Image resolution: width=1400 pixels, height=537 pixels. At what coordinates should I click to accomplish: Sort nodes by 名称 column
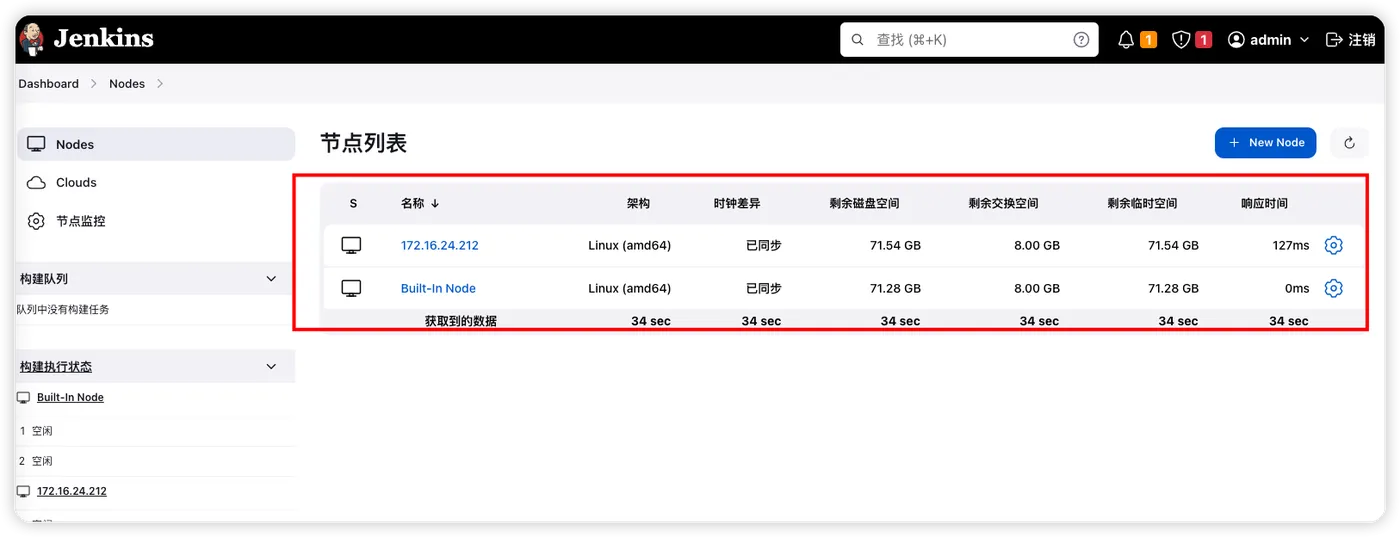[420, 204]
